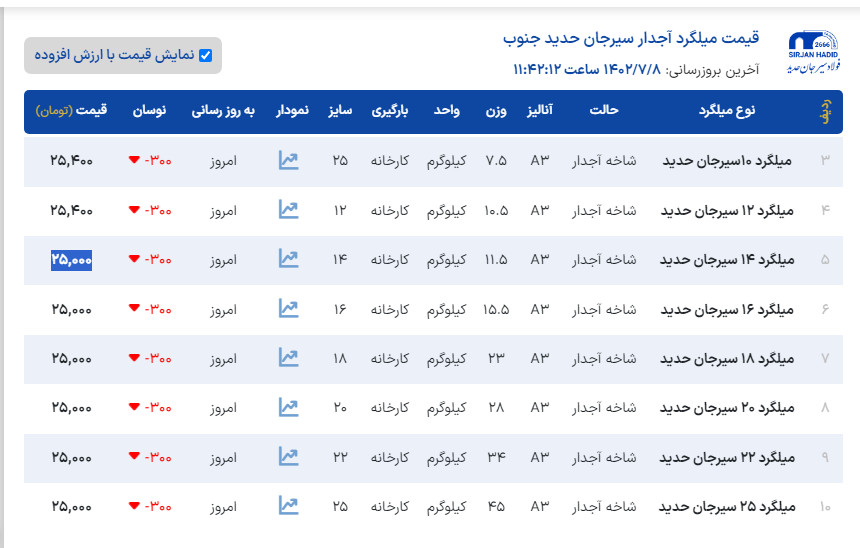Screen dimensions: 860x548
Task: Click the ردیف column header
Action: point(825,110)
